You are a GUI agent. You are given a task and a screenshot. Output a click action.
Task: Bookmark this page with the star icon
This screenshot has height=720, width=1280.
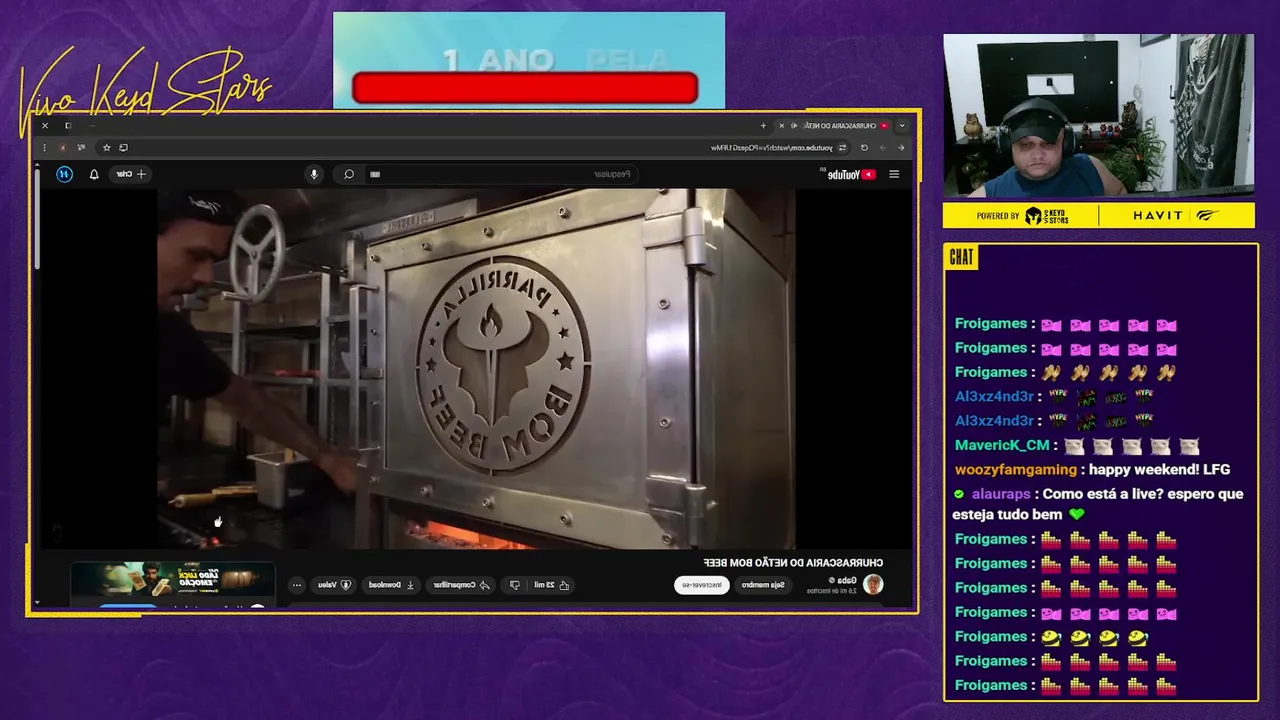pyautogui.click(x=107, y=148)
